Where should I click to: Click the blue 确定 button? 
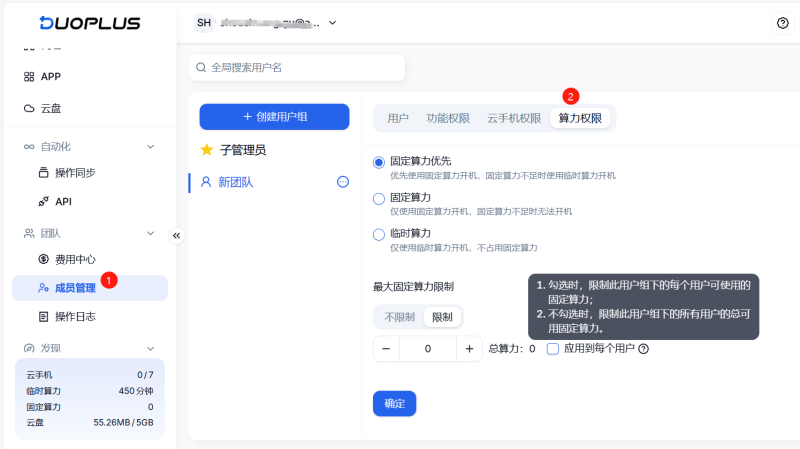pos(394,404)
